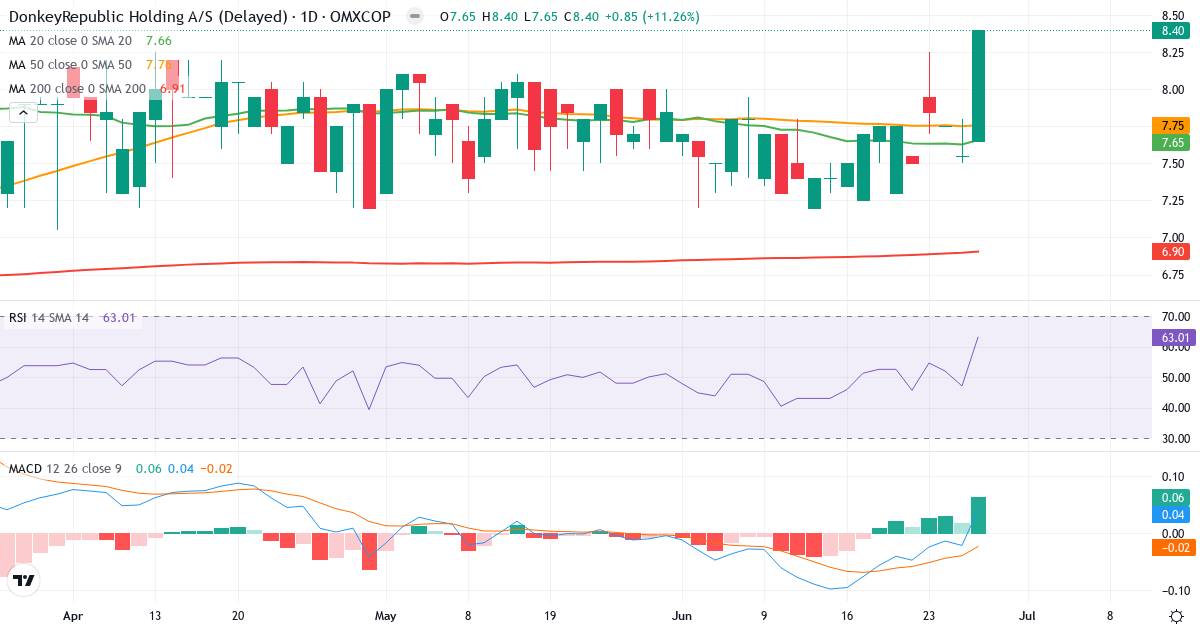
Task: Click the 16 date on time axis
Action: (847, 617)
